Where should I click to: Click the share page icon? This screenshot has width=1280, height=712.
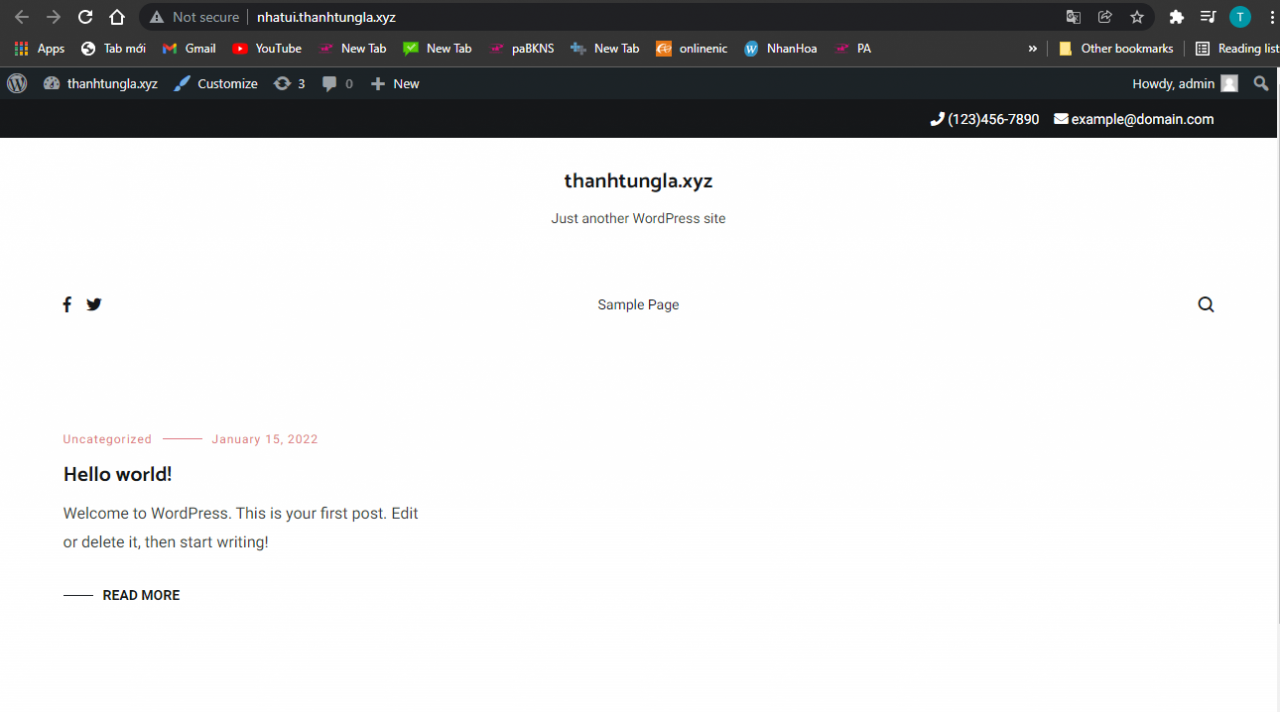coord(1105,17)
